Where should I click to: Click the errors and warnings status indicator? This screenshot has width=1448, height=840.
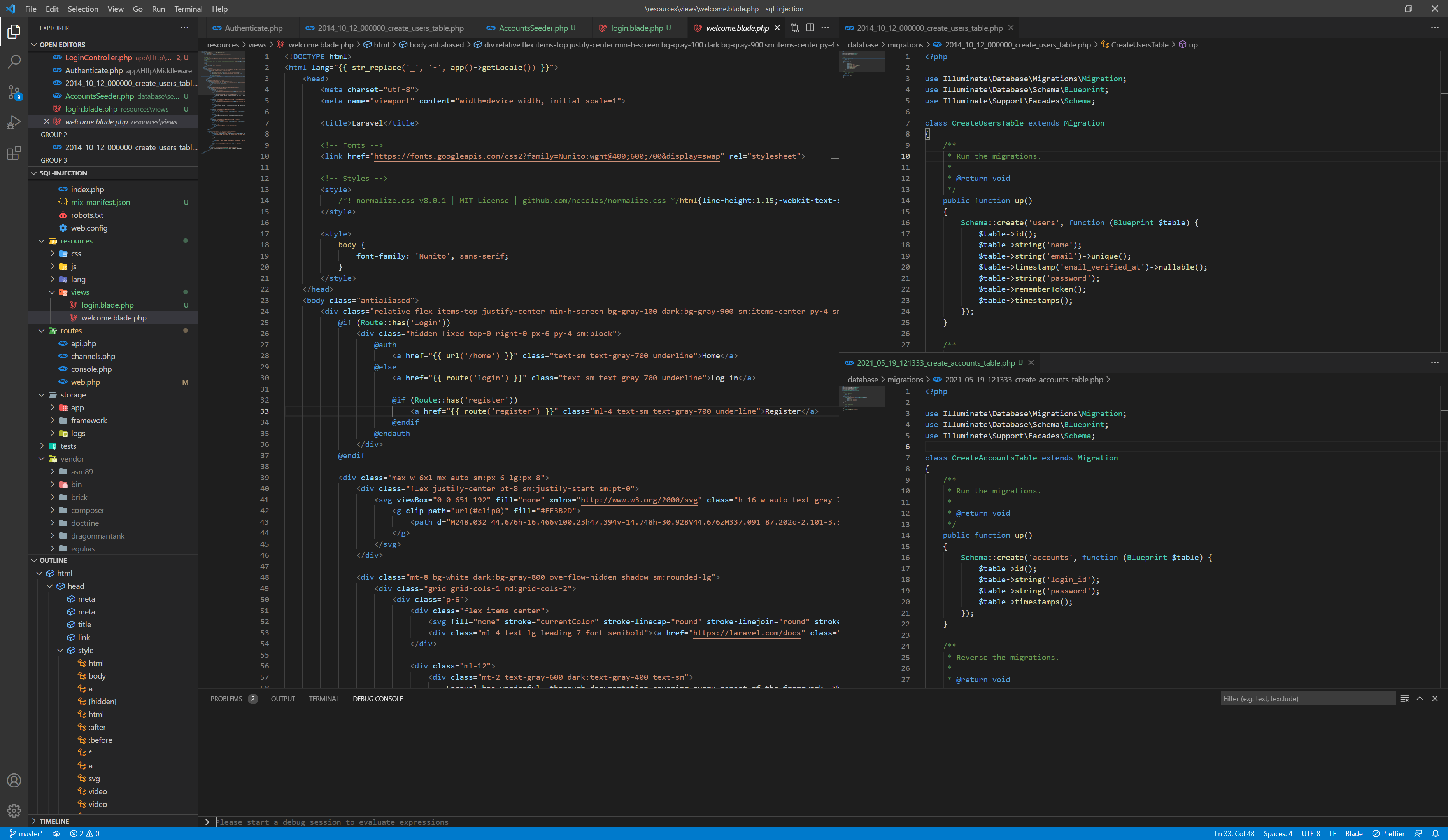[x=84, y=833]
